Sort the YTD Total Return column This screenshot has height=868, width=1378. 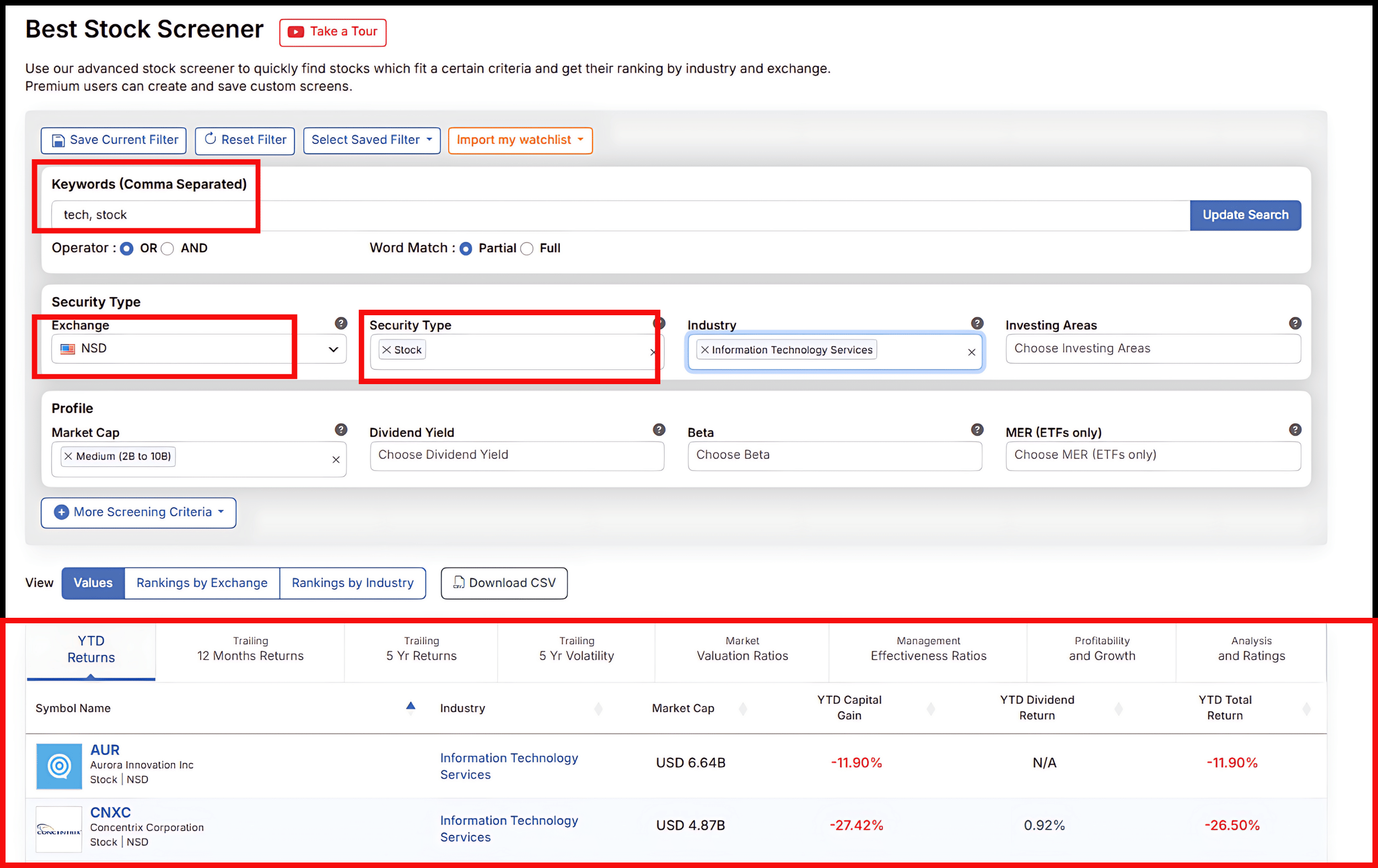tap(1306, 709)
